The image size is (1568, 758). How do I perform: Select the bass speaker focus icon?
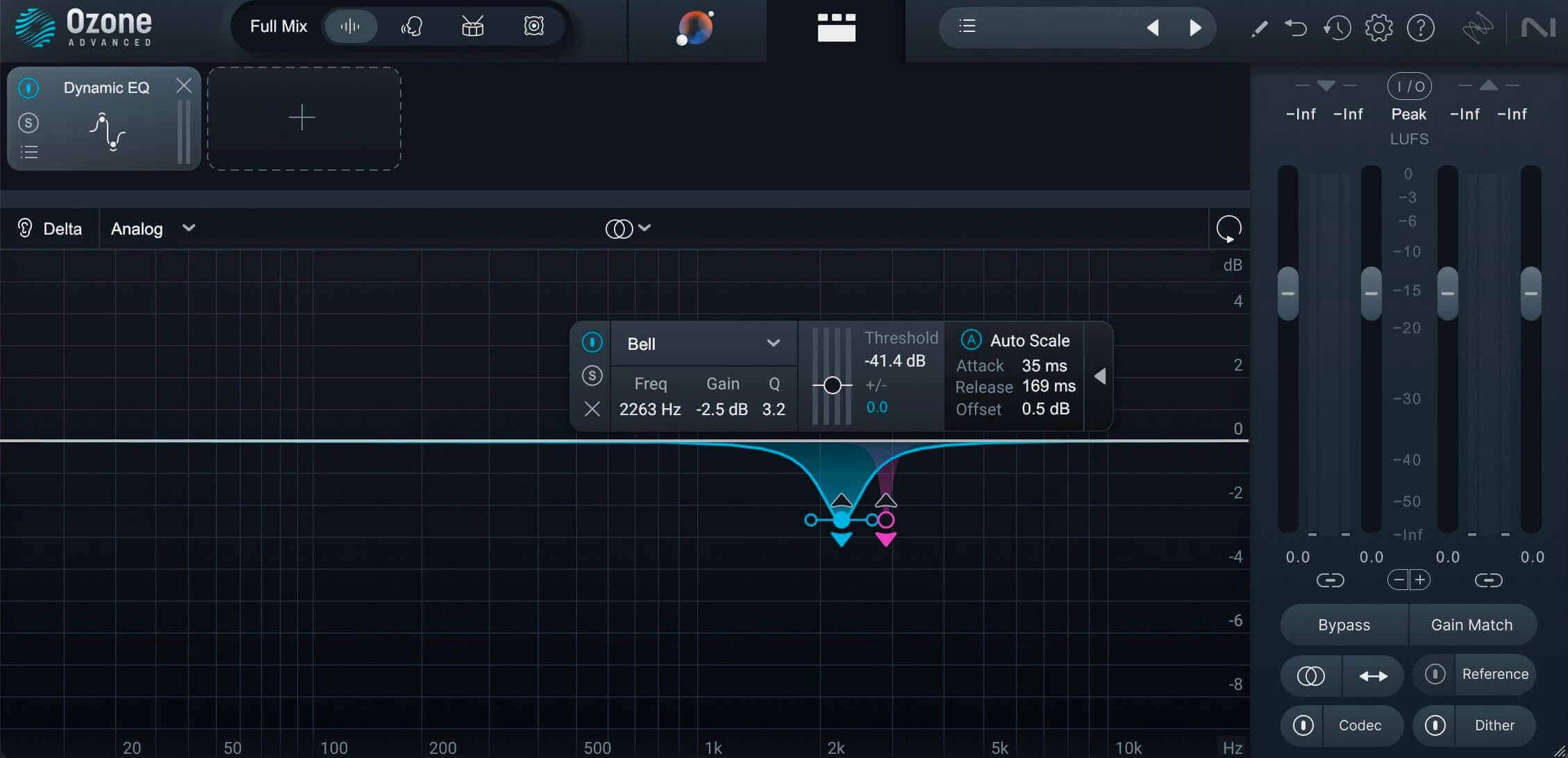533,27
